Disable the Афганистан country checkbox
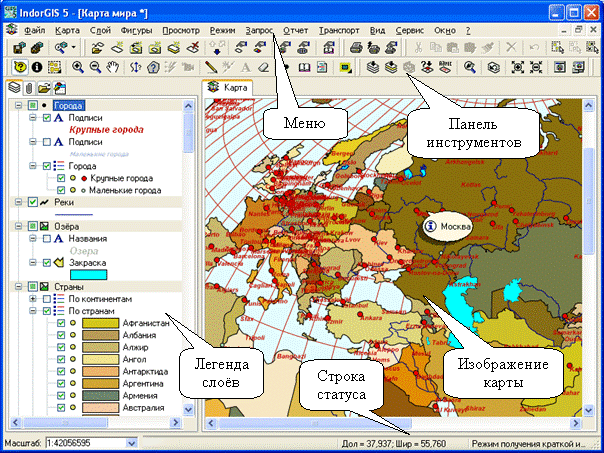Image resolution: width=604 pixels, height=453 pixels. point(61,324)
